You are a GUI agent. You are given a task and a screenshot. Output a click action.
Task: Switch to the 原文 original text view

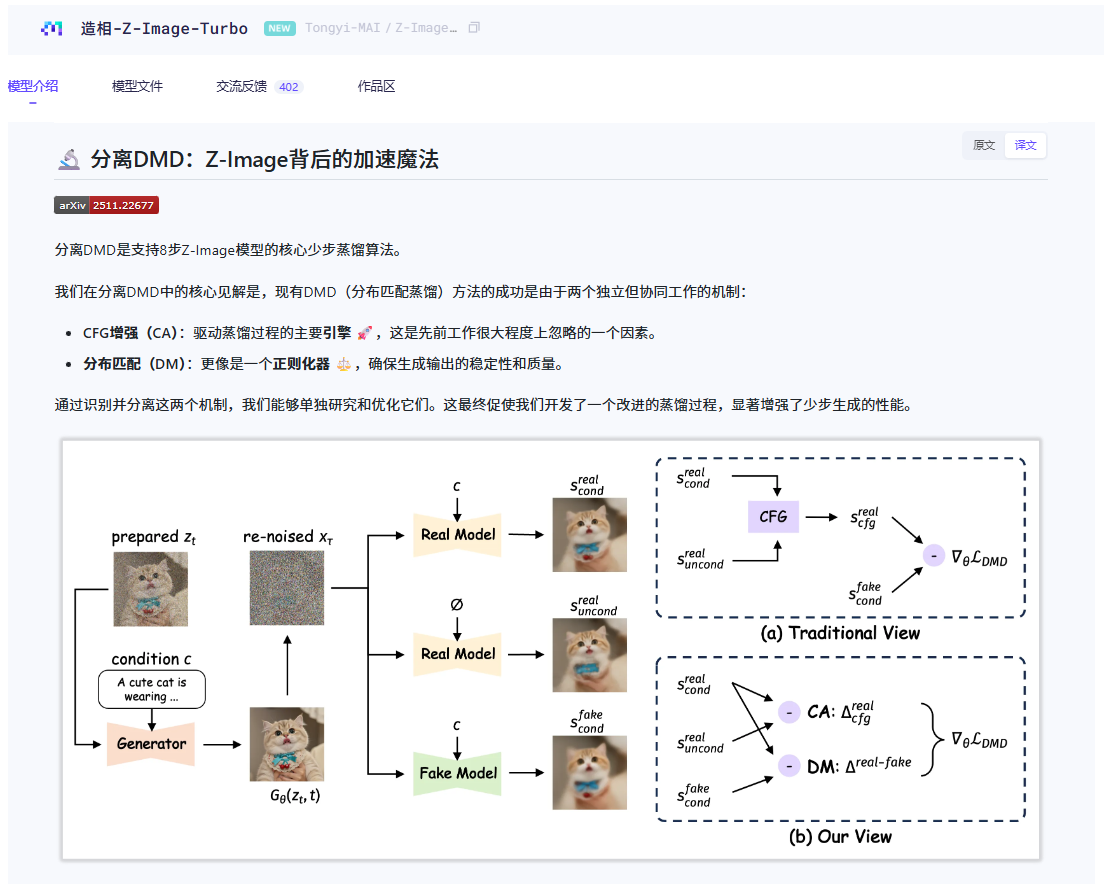982,145
